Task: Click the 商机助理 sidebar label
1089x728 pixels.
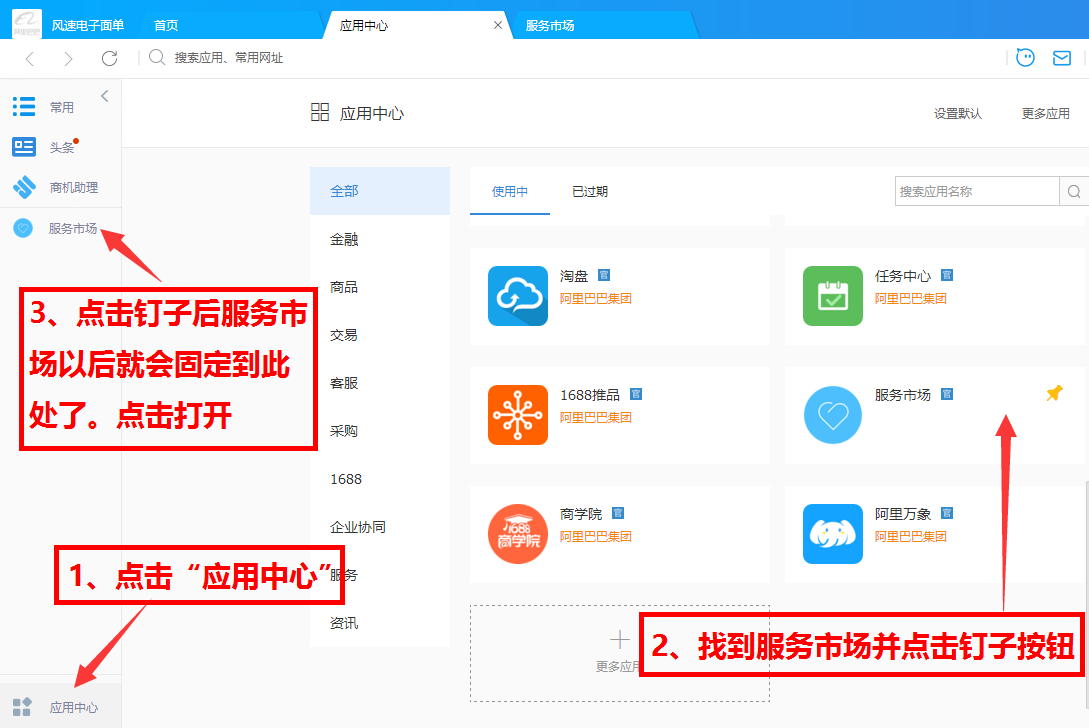Action: (x=74, y=188)
